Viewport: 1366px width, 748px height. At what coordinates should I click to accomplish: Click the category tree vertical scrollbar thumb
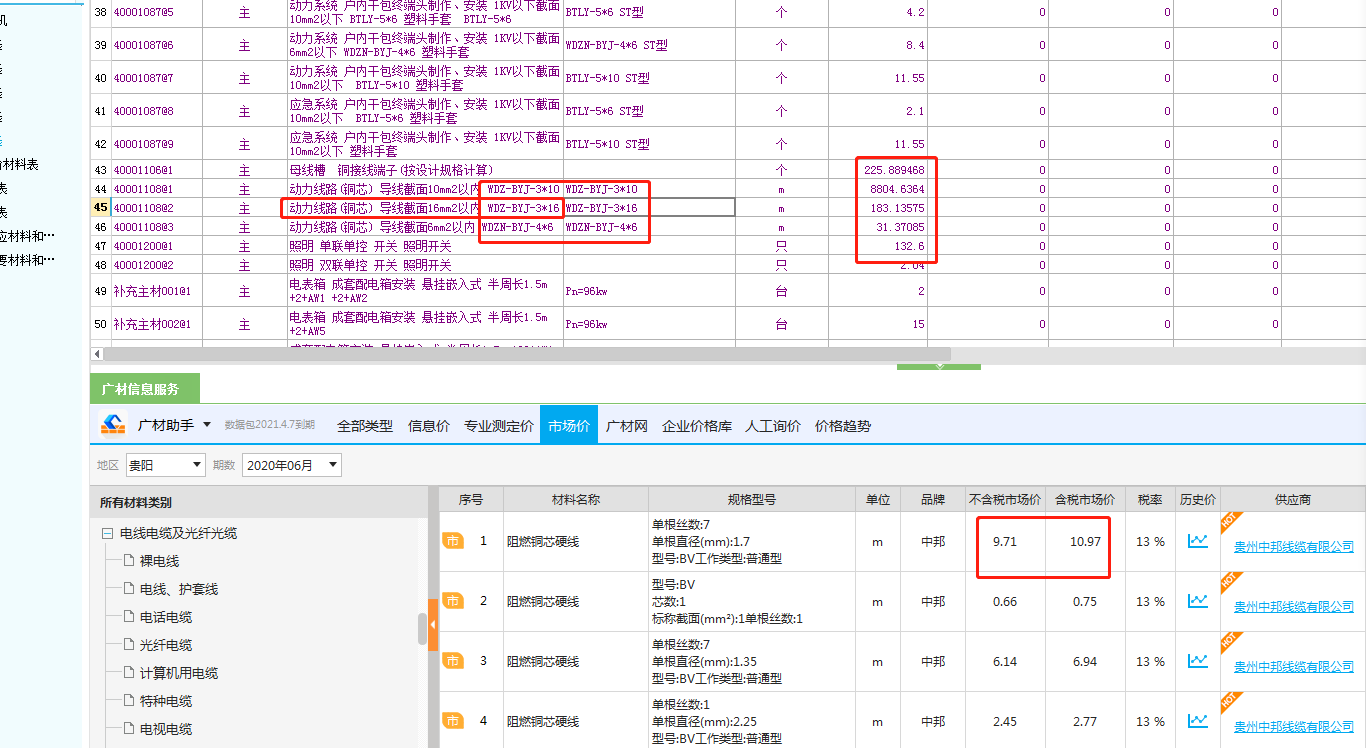[422, 628]
